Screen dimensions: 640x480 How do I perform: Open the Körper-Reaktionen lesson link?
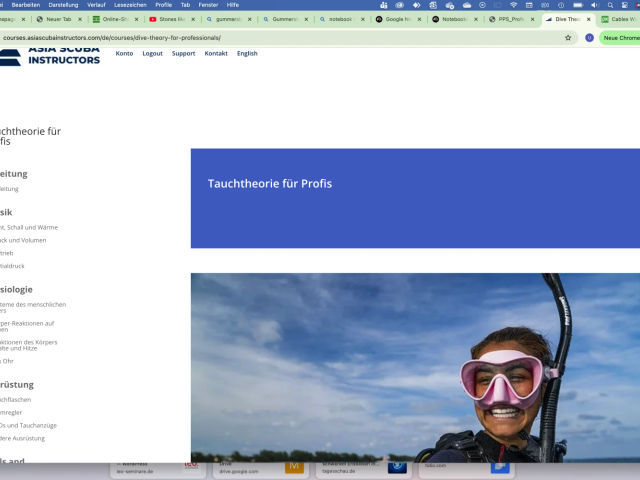(x=27, y=326)
